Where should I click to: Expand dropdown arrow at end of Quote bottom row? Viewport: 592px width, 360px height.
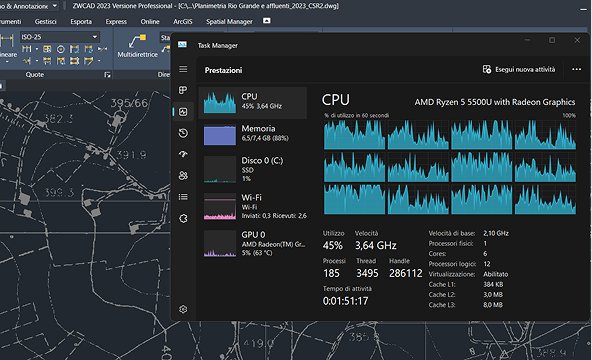tap(99, 61)
